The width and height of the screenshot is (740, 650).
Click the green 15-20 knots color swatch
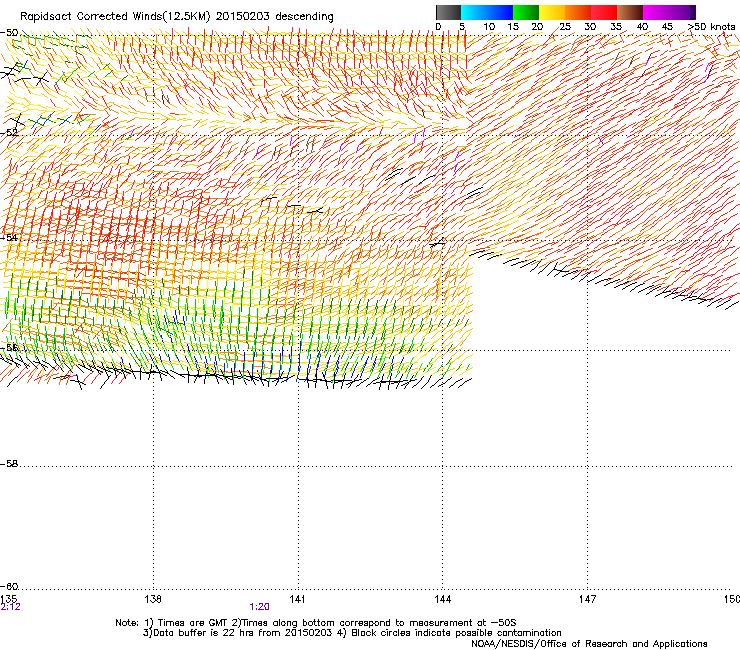click(526, 12)
